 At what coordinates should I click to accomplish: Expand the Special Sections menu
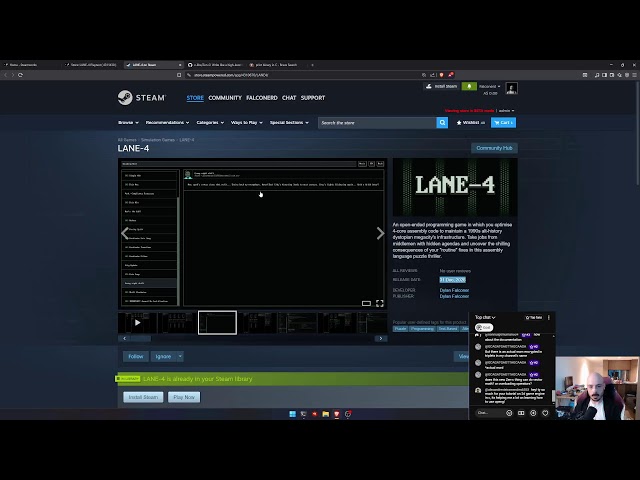[289, 122]
